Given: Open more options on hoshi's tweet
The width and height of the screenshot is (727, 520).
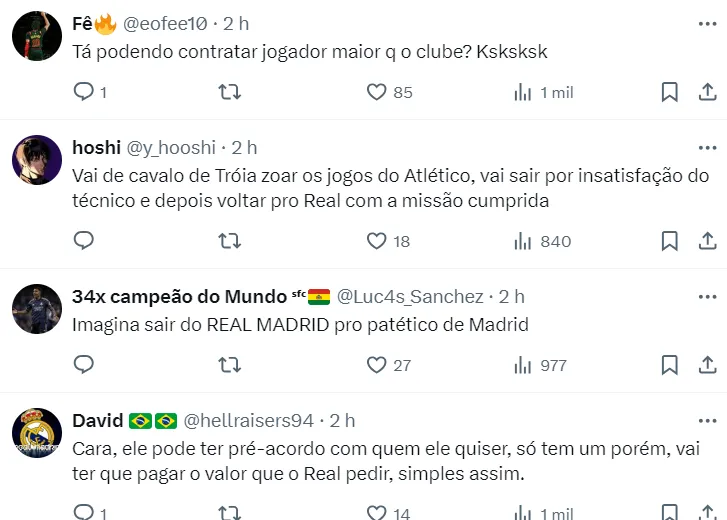Looking at the screenshot, I should 707,147.
